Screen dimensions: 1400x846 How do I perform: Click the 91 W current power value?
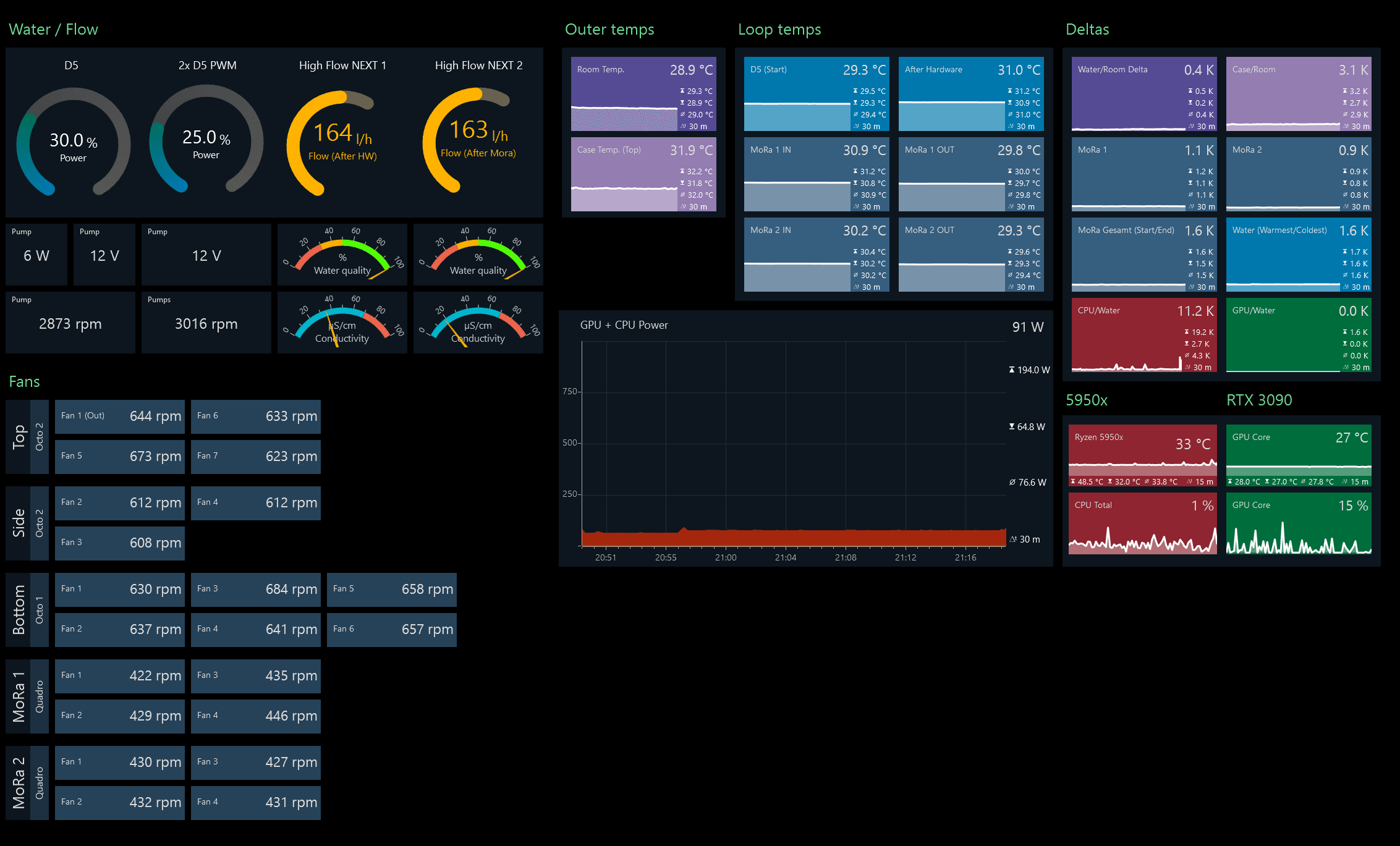pyautogui.click(x=1028, y=327)
